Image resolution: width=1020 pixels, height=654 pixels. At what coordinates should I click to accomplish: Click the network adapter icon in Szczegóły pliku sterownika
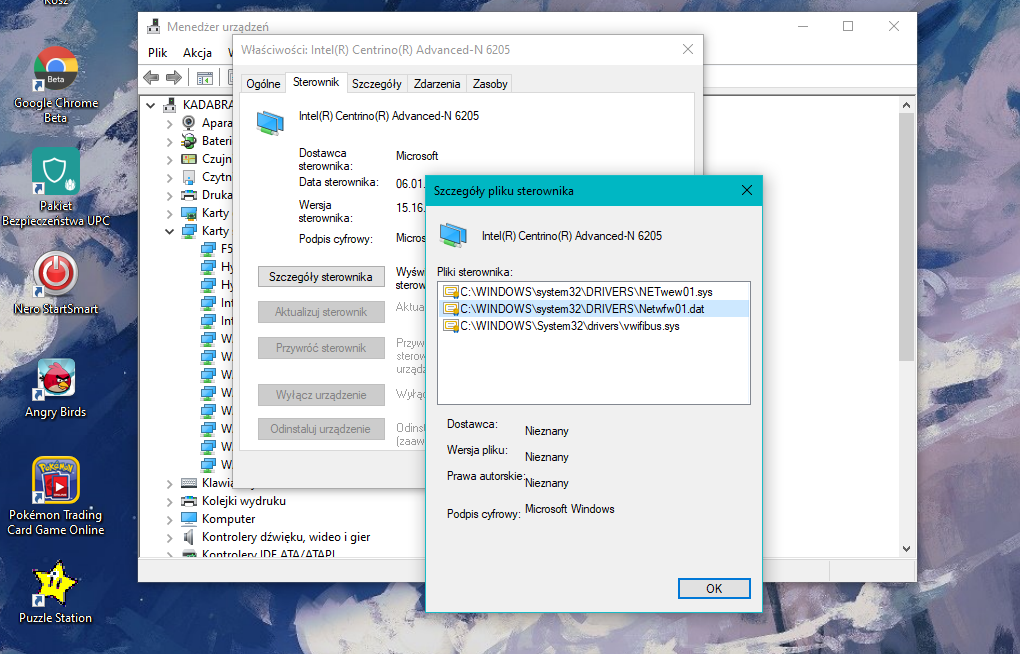tap(453, 235)
